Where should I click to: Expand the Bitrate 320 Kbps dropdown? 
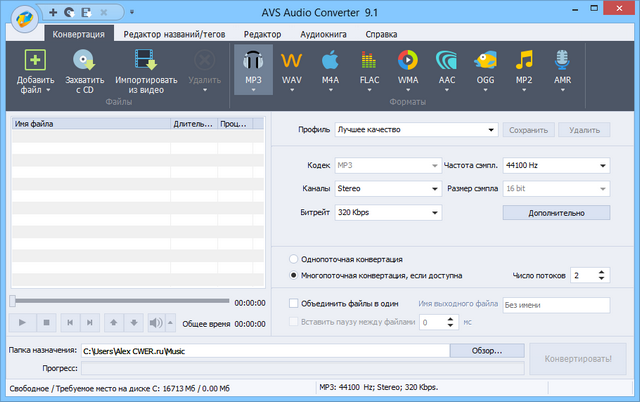387,212
